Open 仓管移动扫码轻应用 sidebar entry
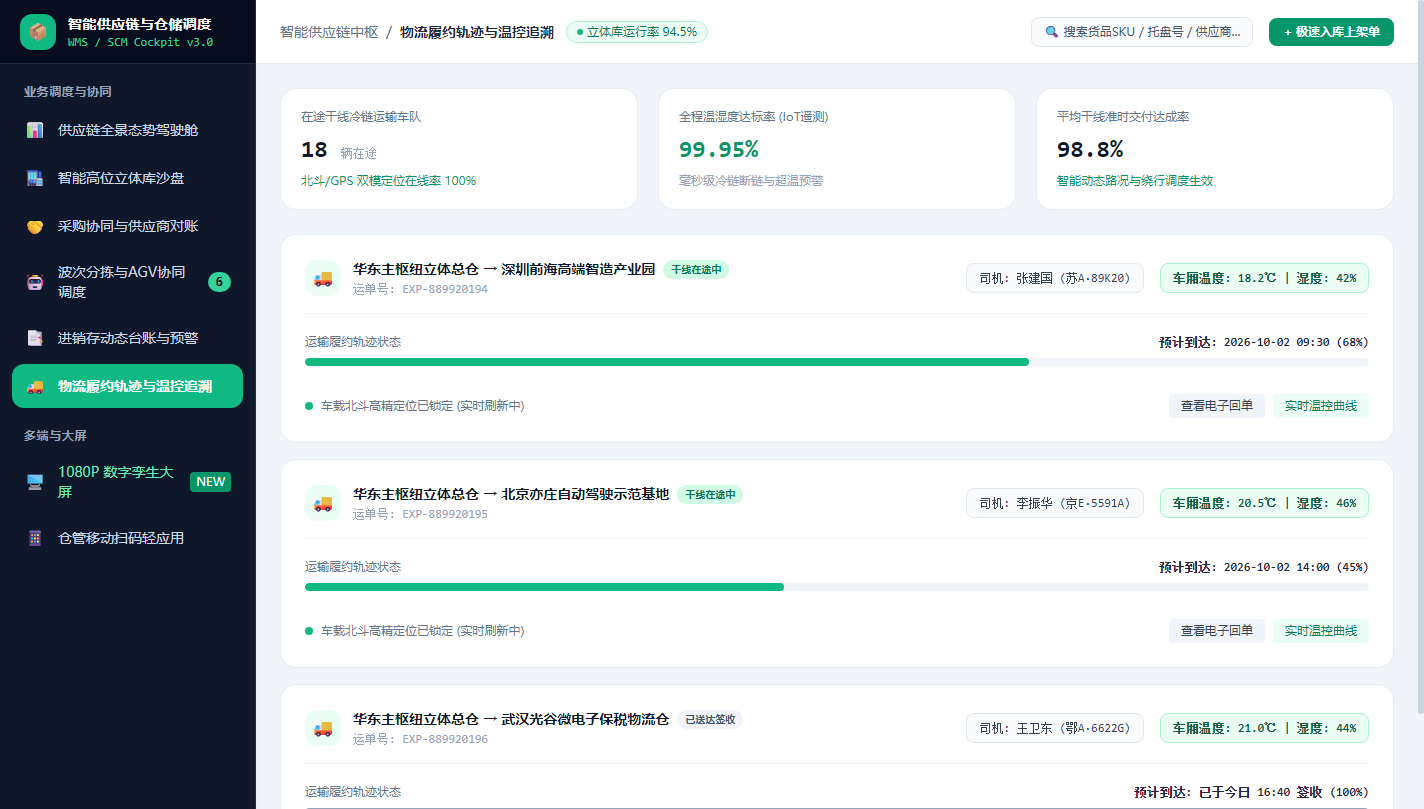1424x809 pixels. tap(127, 538)
